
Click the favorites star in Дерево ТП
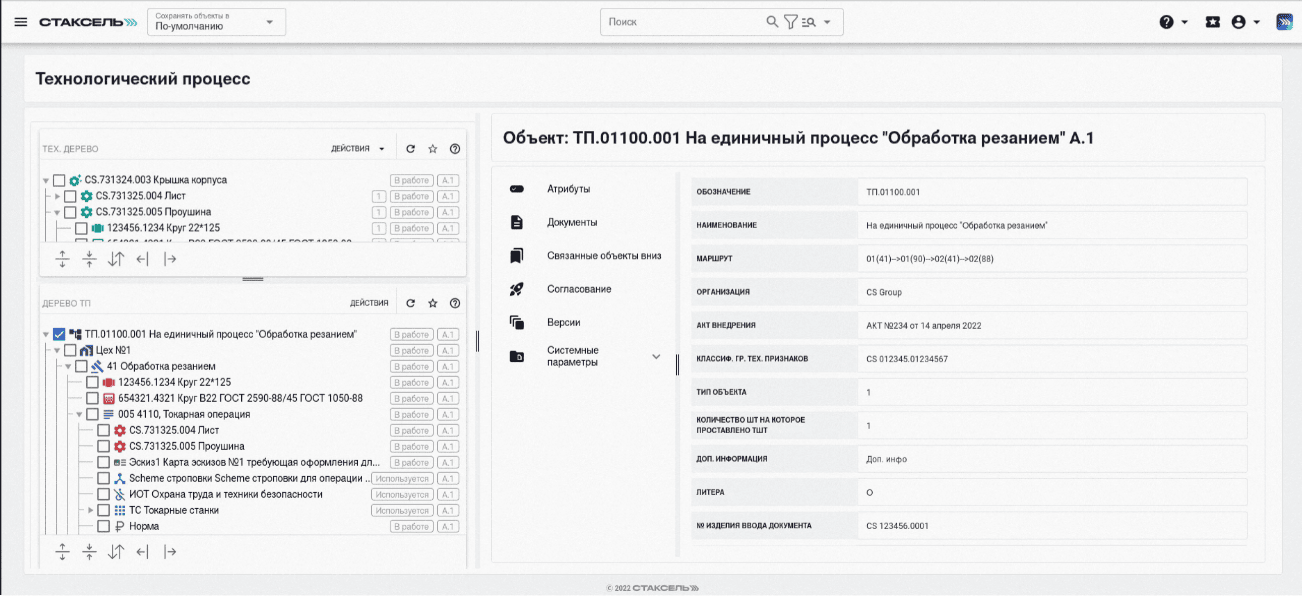click(433, 303)
